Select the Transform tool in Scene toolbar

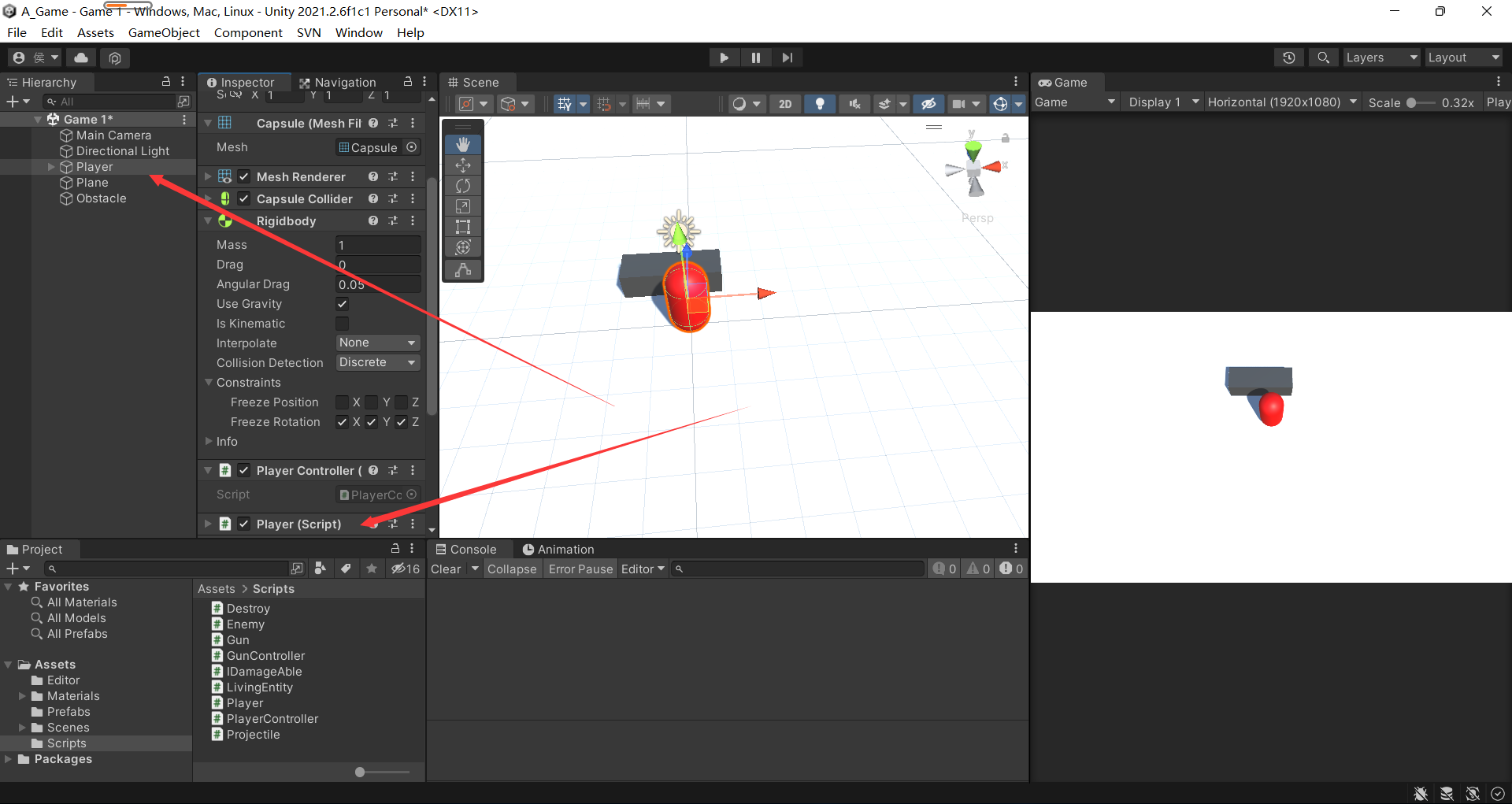(x=463, y=247)
